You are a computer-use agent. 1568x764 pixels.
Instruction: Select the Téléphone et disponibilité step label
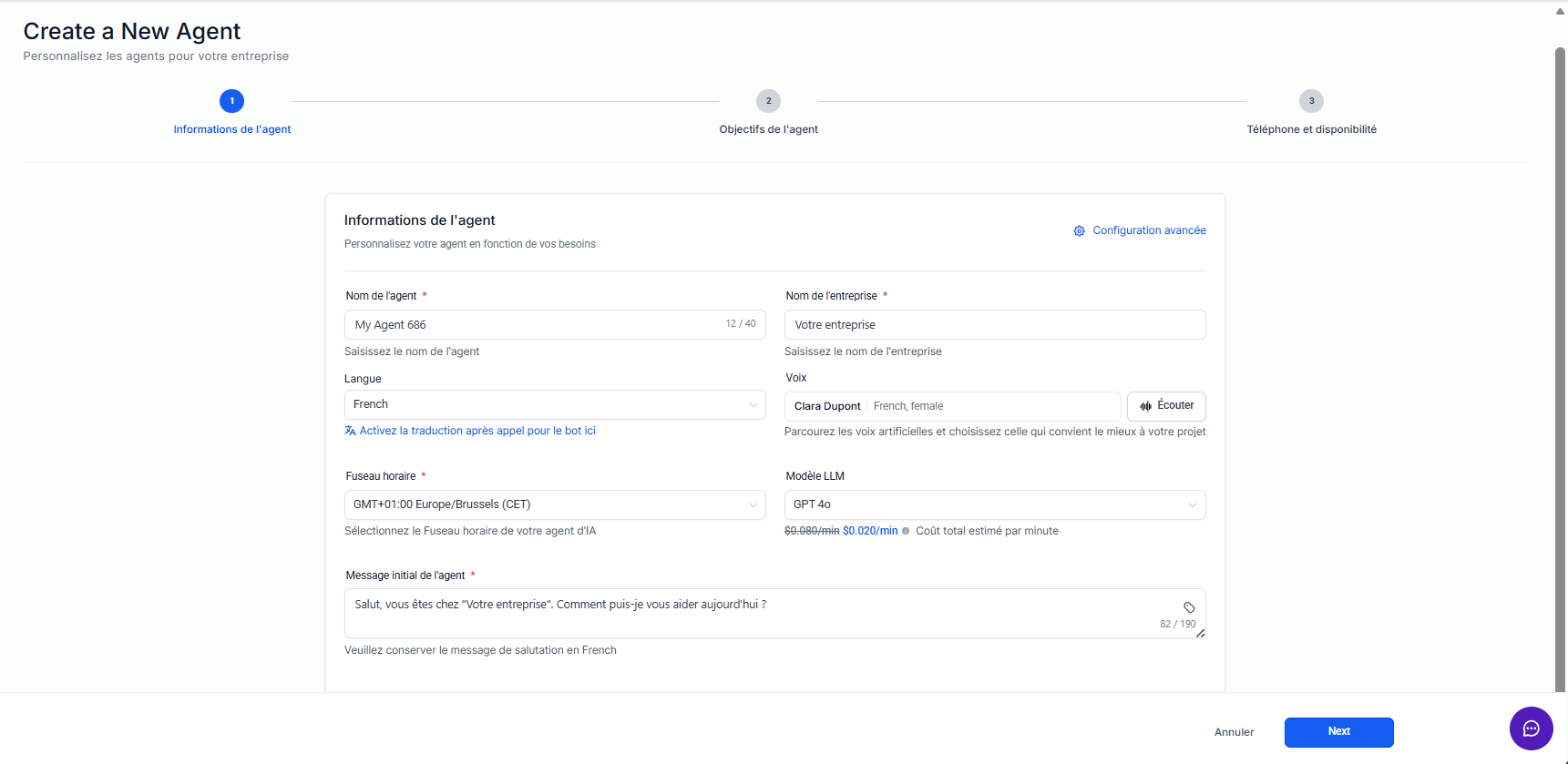[x=1311, y=129]
